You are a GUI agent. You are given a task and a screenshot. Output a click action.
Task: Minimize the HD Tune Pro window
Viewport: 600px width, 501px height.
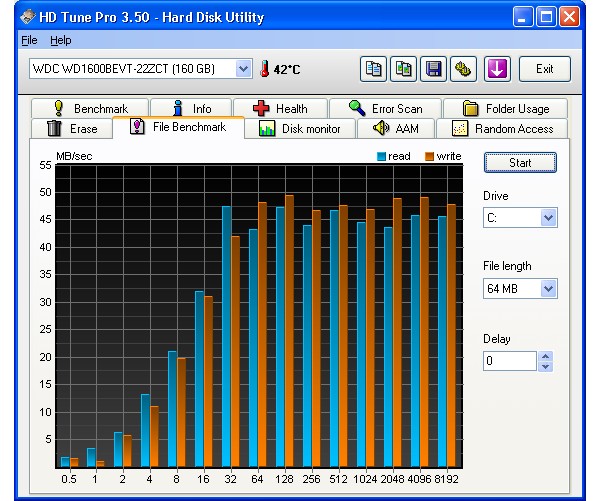[523, 17]
